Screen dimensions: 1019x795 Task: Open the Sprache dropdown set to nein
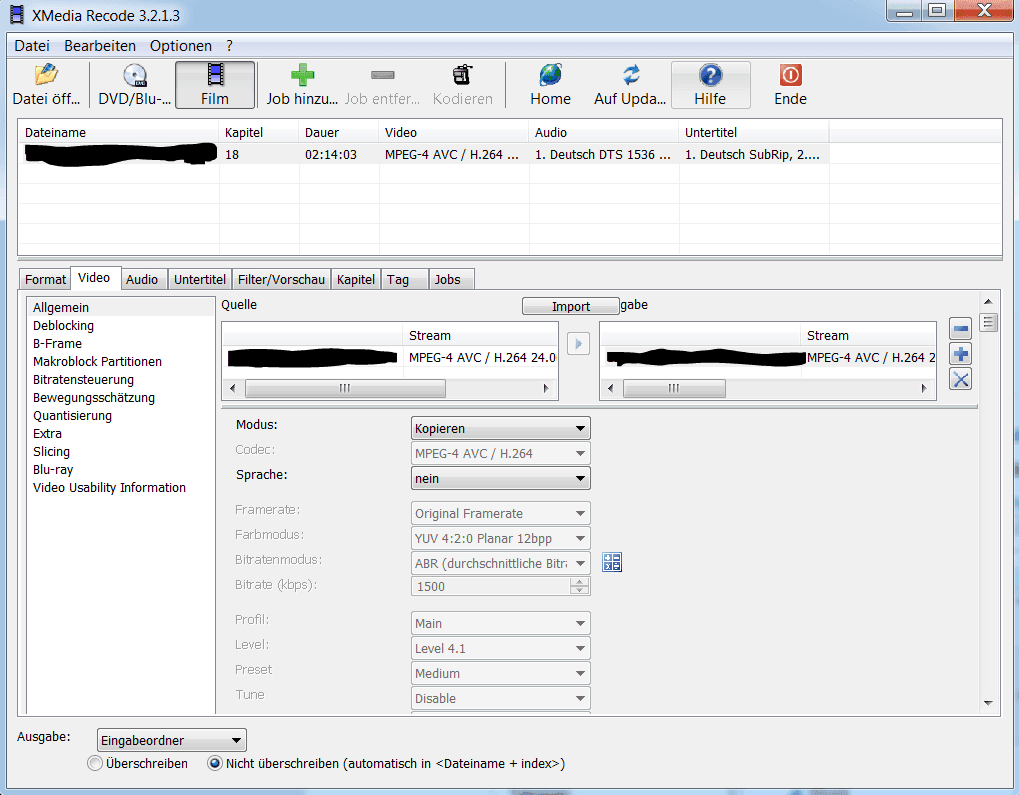[x=500, y=478]
